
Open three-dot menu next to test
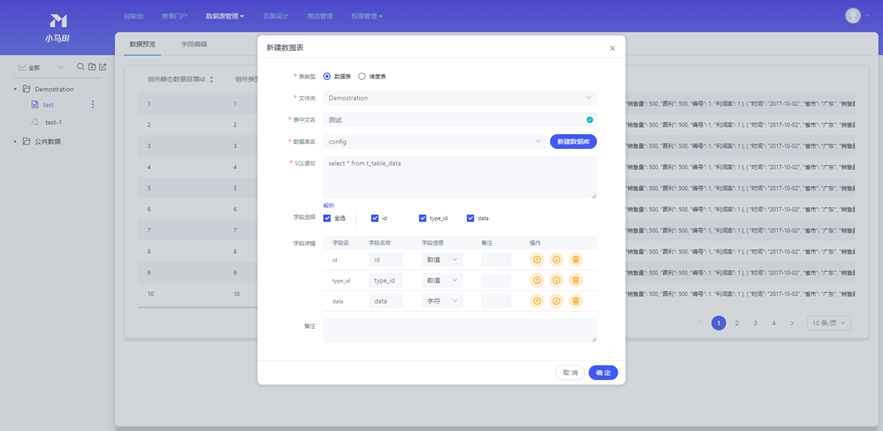pos(93,105)
